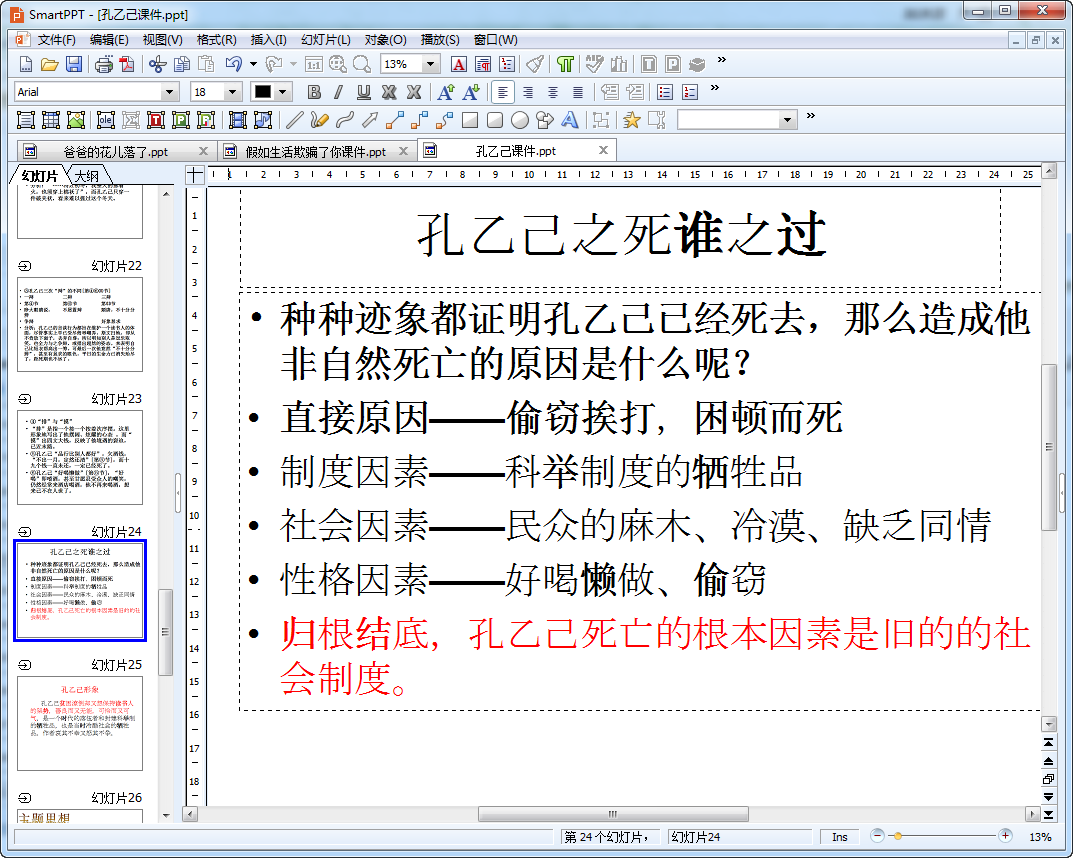
Task: Expand the standard toolbar overflow chevron
Action: pos(721,60)
